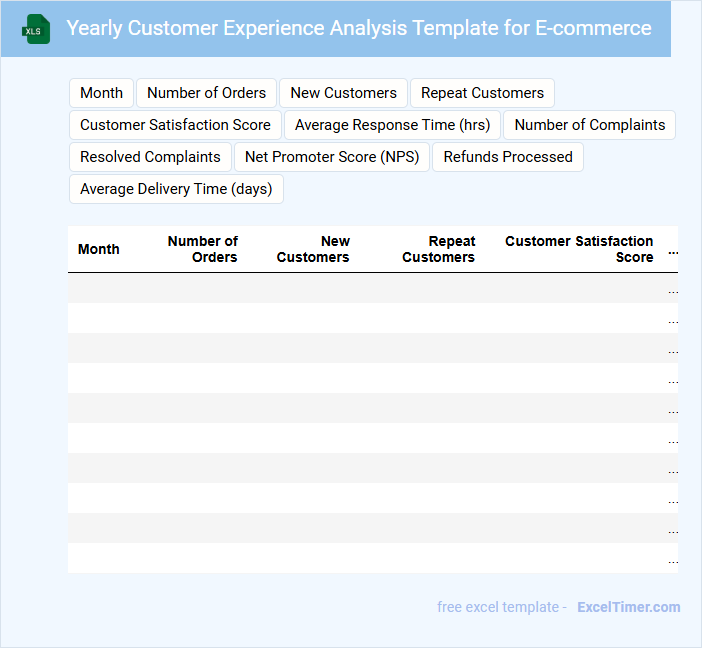
Task: Click the Refunds Processed tag
Action: coord(508,157)
